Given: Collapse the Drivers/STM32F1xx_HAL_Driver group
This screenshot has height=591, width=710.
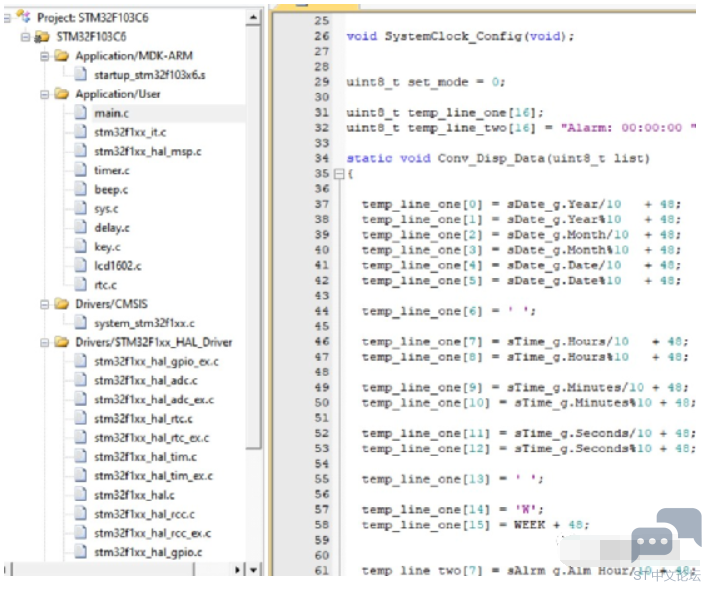Looking at the screenshot, I should click(x=44, y=342).
